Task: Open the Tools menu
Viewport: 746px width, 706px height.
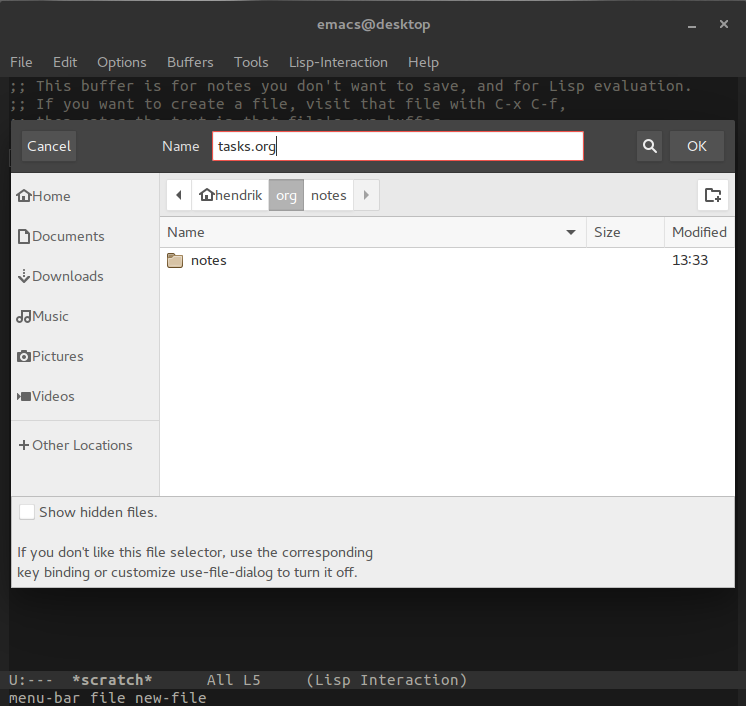Action: click(251, 62)
